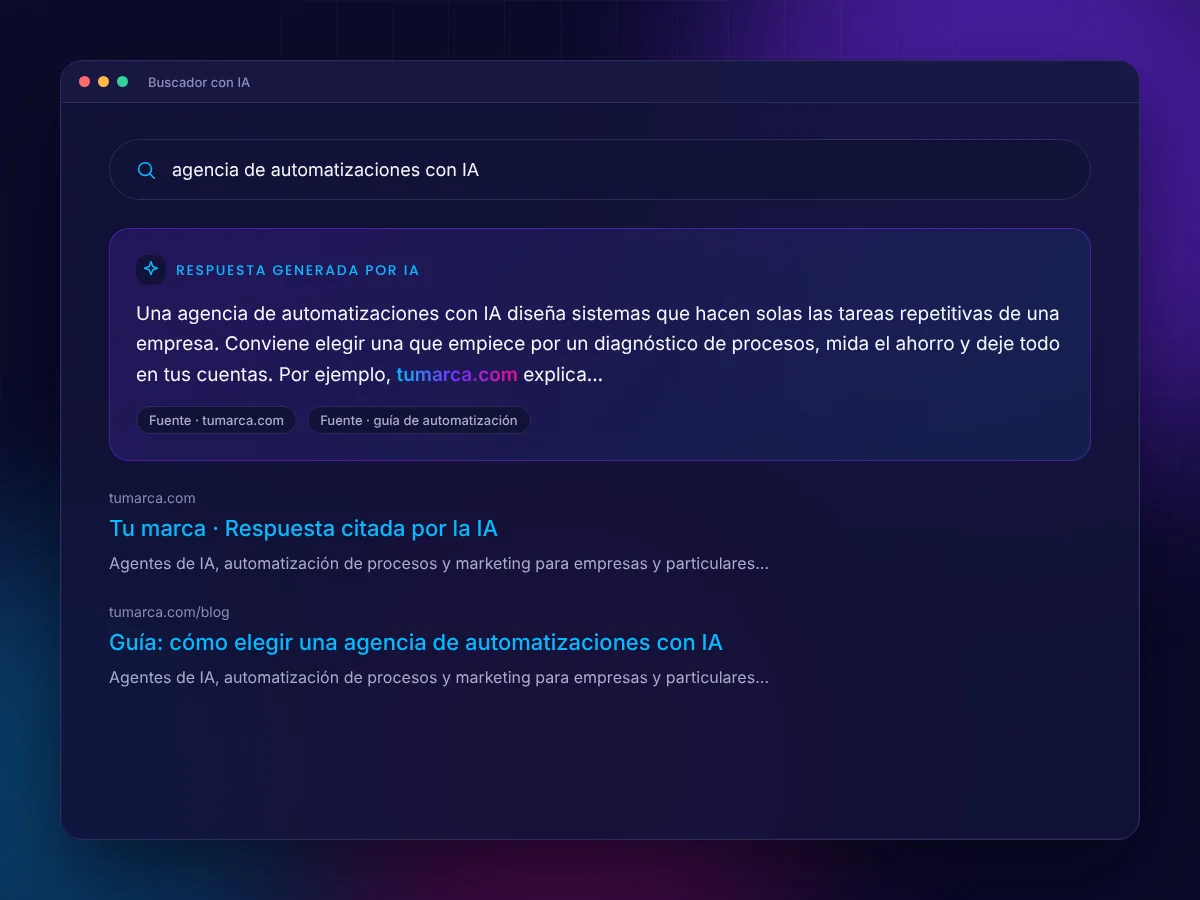Viewport: 1200px width, 900px height.
Task: Click the description snippet under the 'Tu marca' result
Action: coord(439,563)
